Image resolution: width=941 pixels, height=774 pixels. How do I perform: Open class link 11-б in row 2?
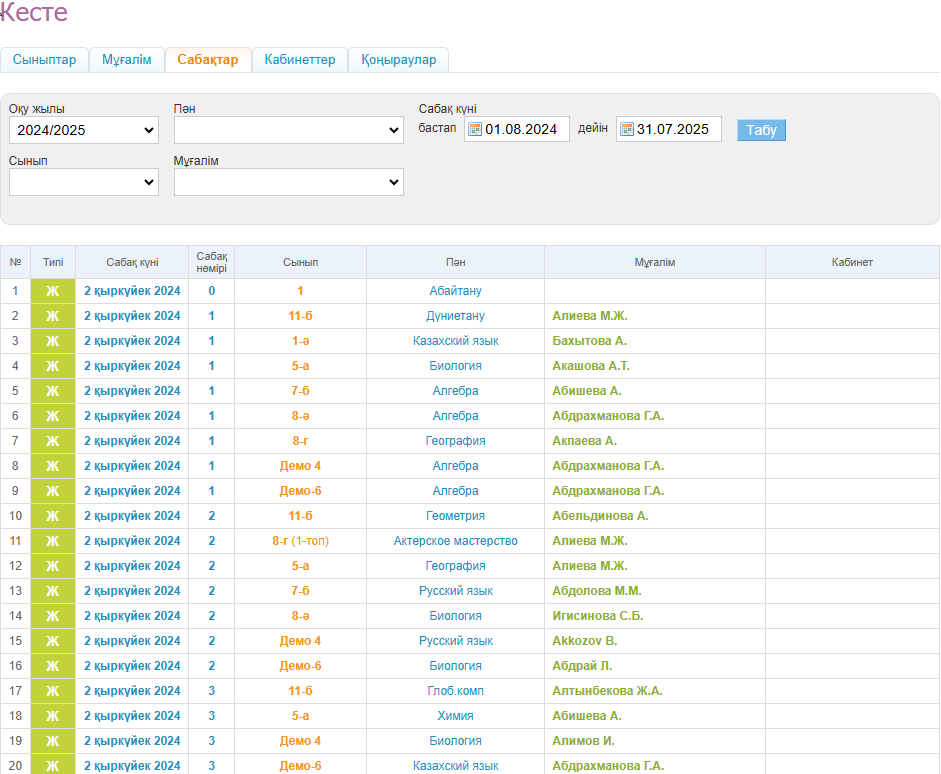300,316
